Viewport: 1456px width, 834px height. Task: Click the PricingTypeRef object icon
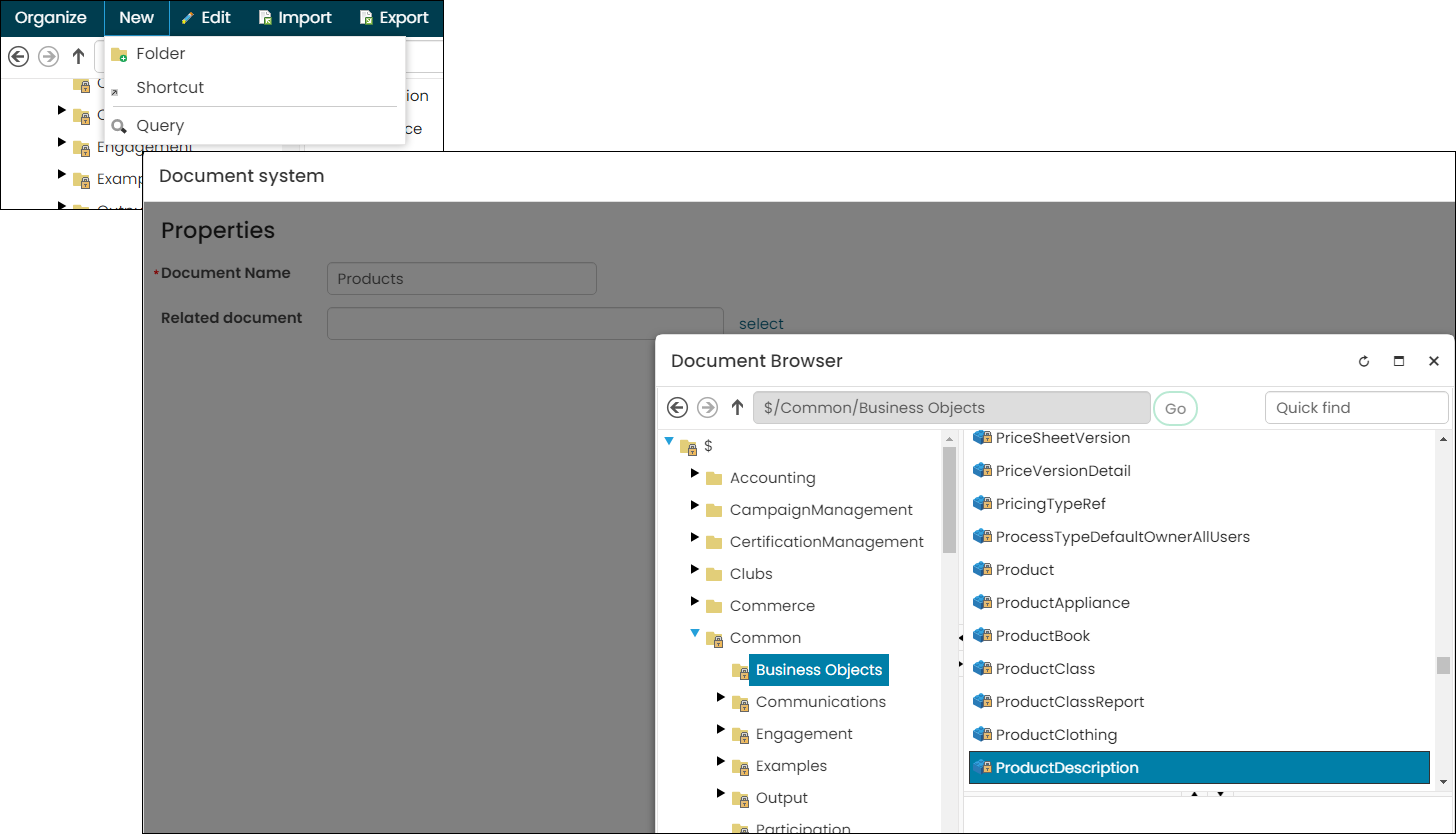[982, 504]
